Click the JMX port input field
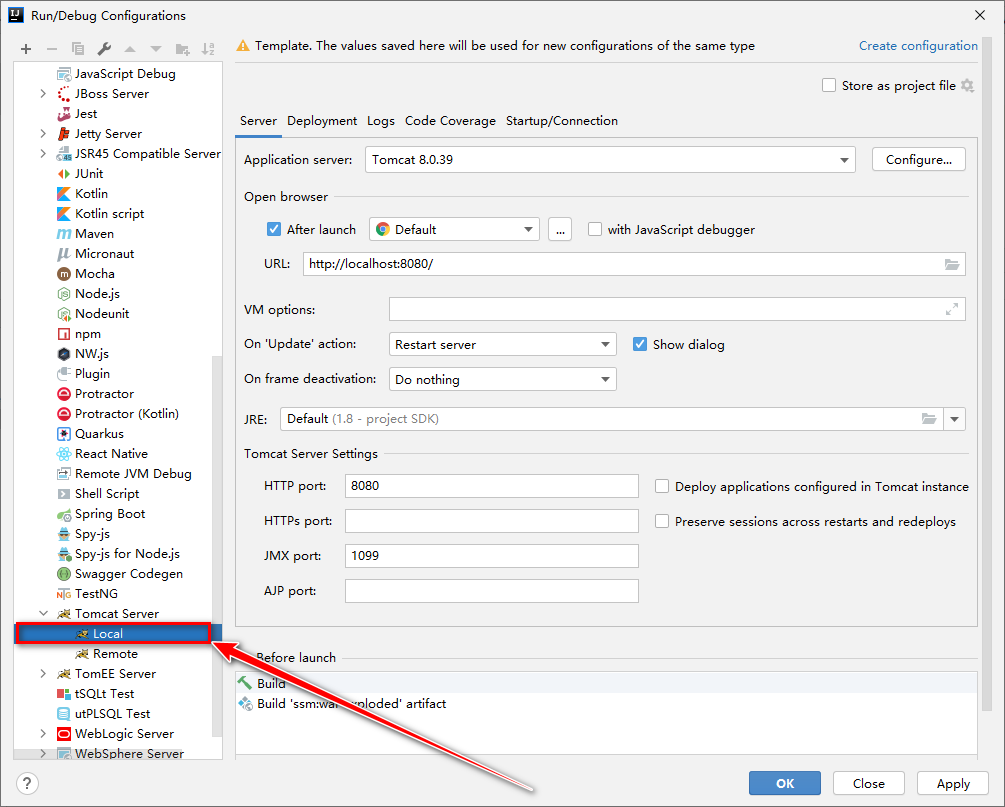 click(x=492, y=556)
